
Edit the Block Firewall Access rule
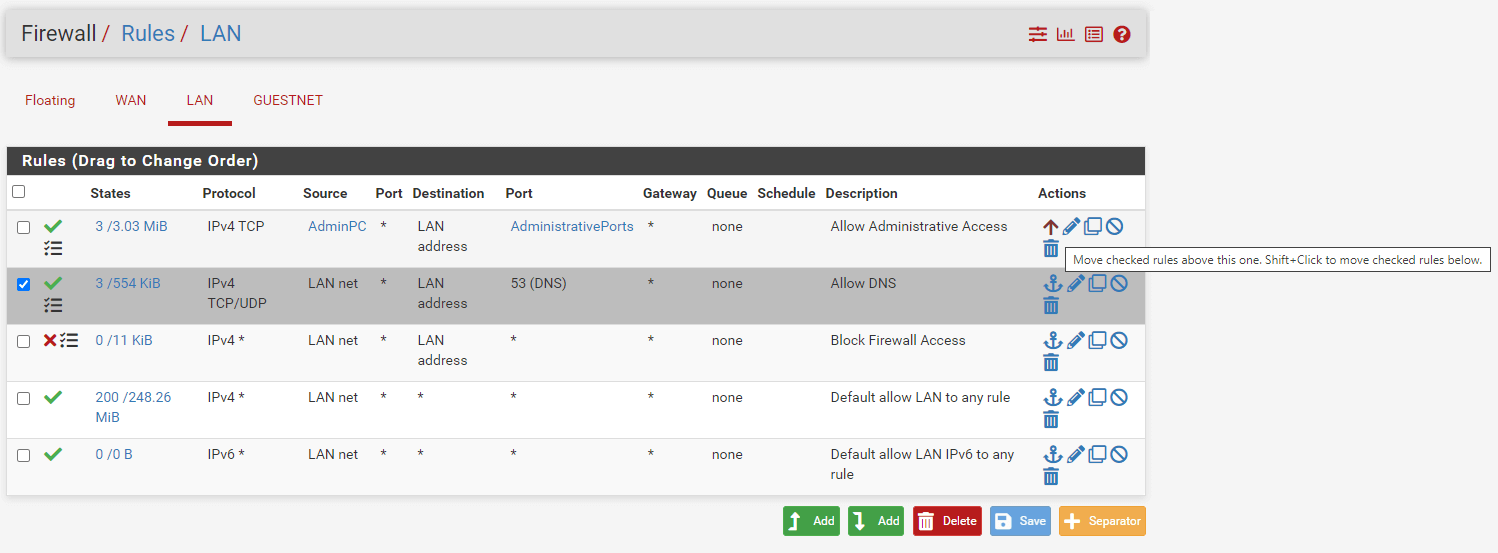tap(1075, 341)
